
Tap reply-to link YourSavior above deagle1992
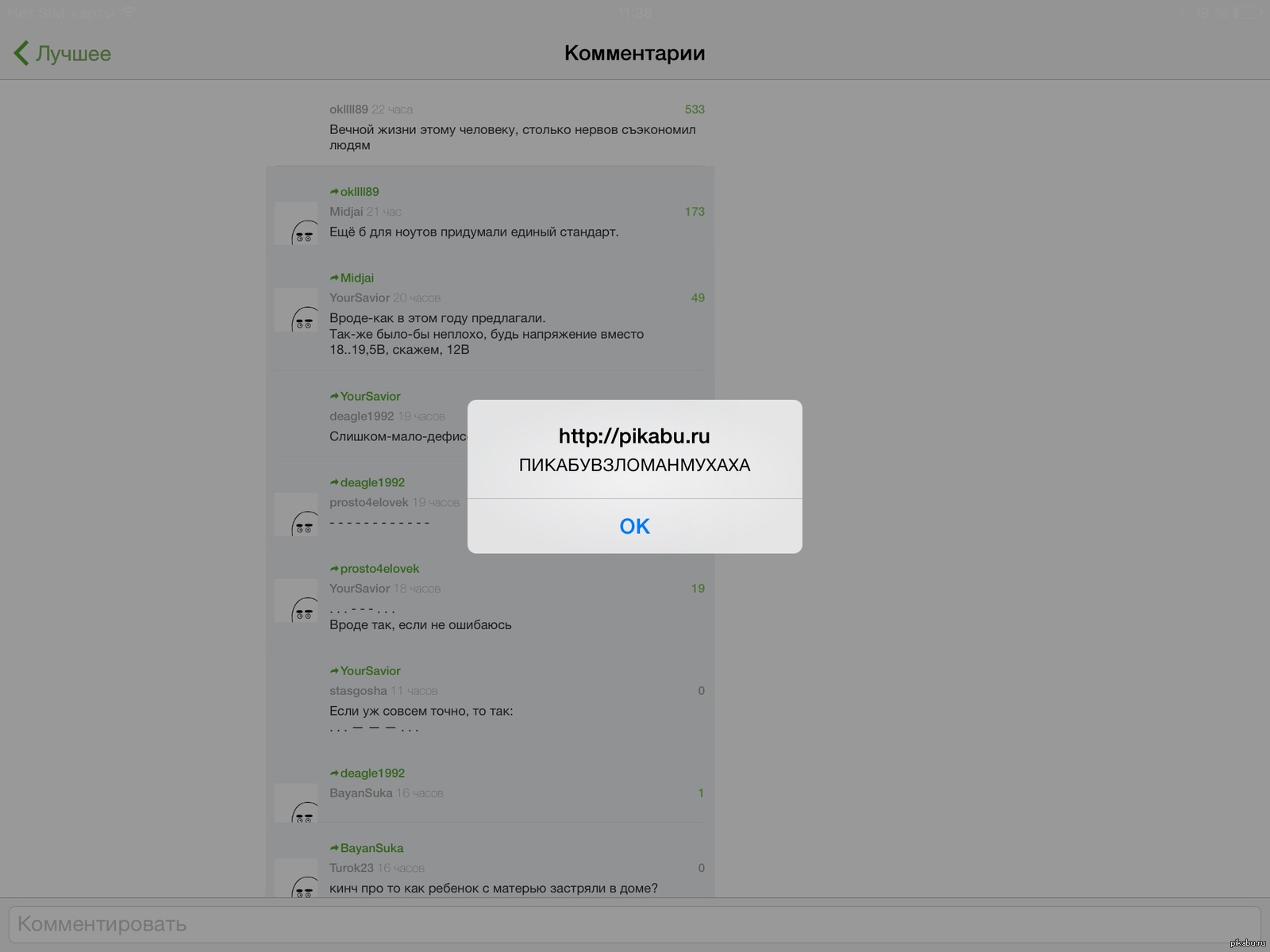(370, 397)
